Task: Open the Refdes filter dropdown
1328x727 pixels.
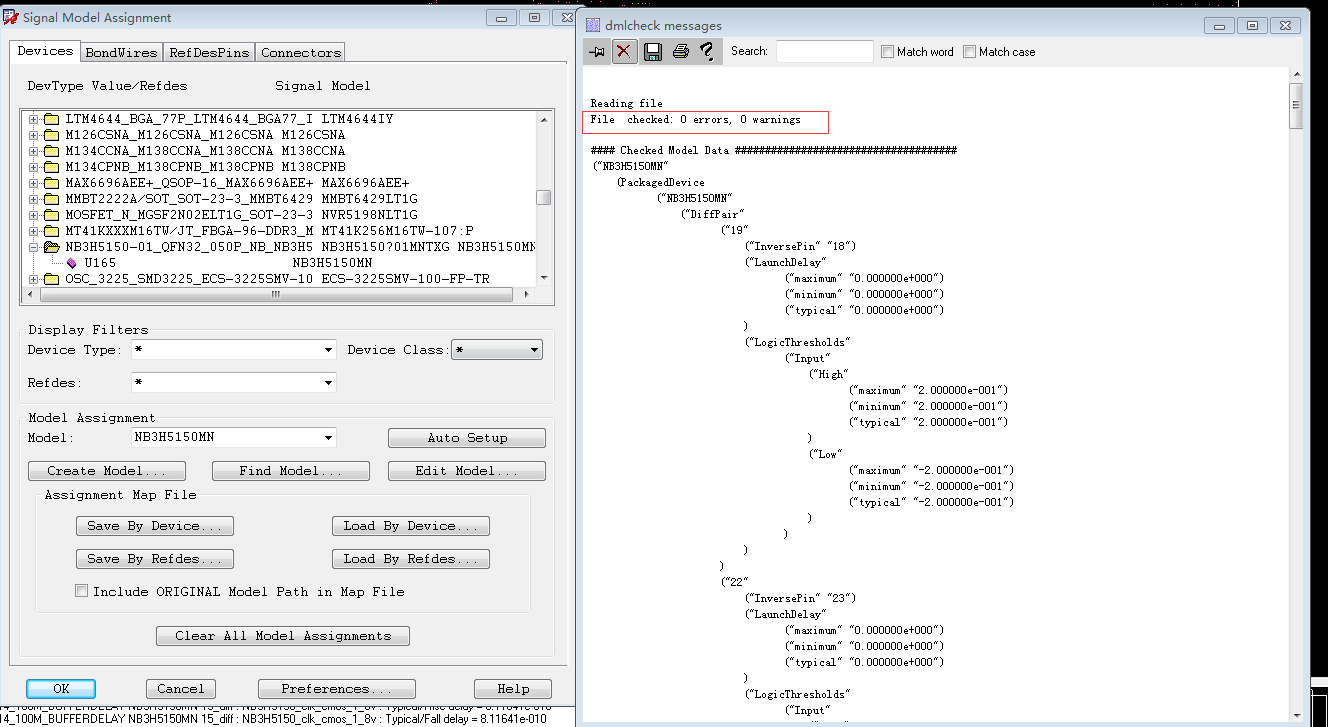Action: click(x=328, y=383)
